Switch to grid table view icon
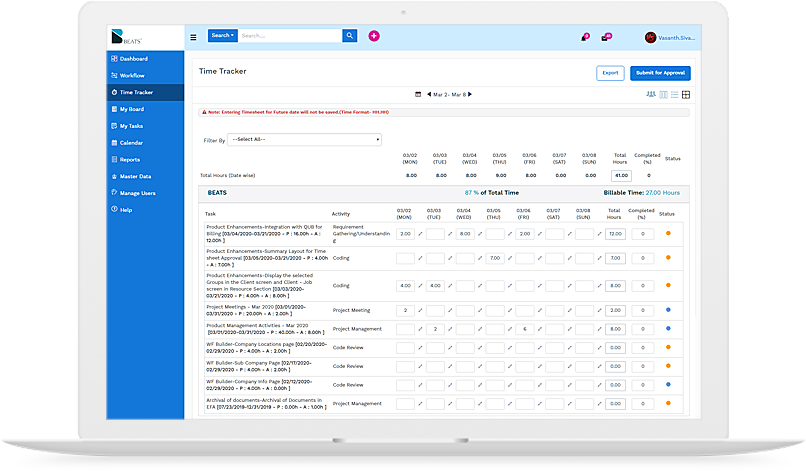Screen dimensions: 806x471 tap(686, 95)
